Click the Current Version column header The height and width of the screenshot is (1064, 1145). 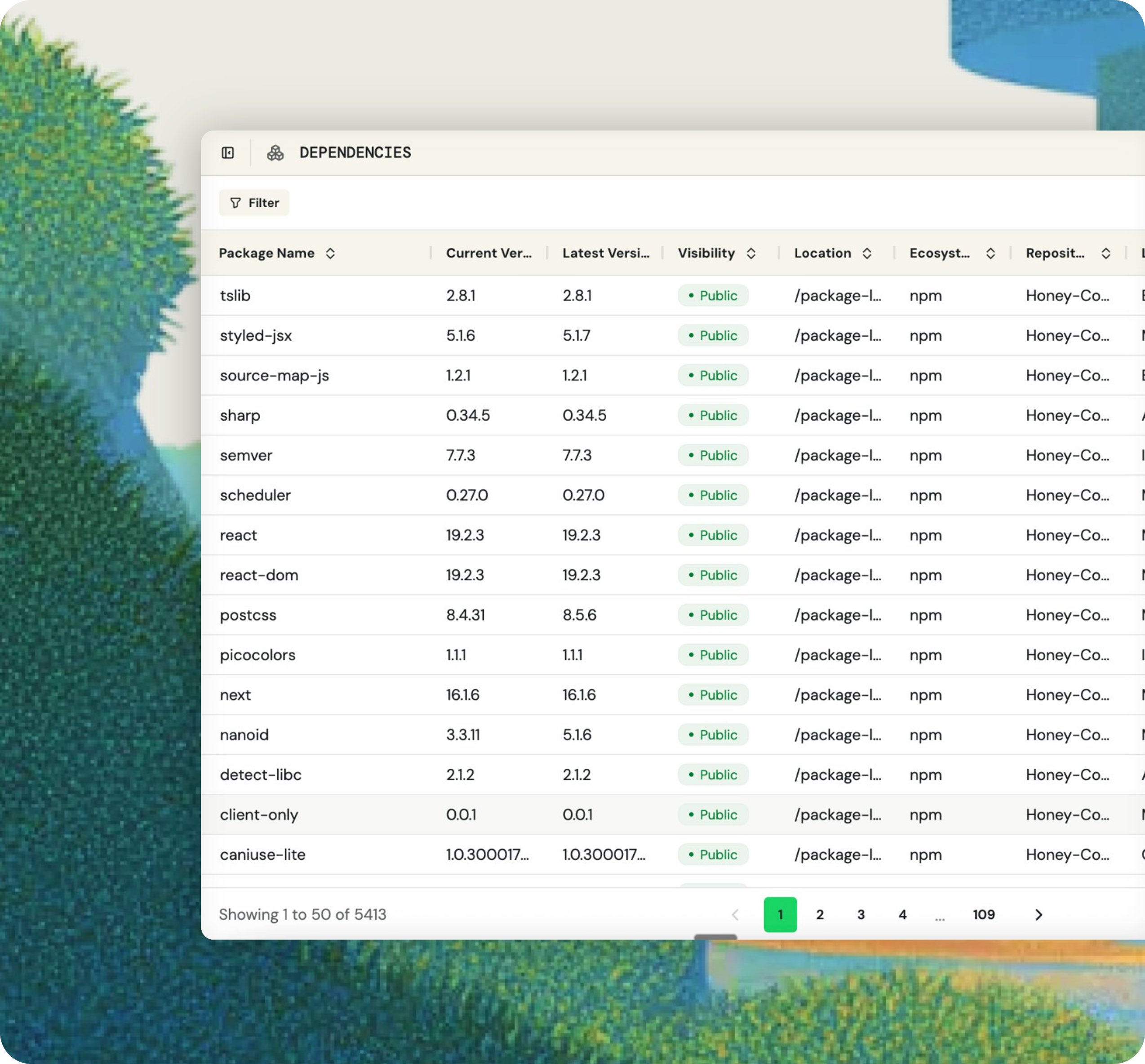pos(488,254)
